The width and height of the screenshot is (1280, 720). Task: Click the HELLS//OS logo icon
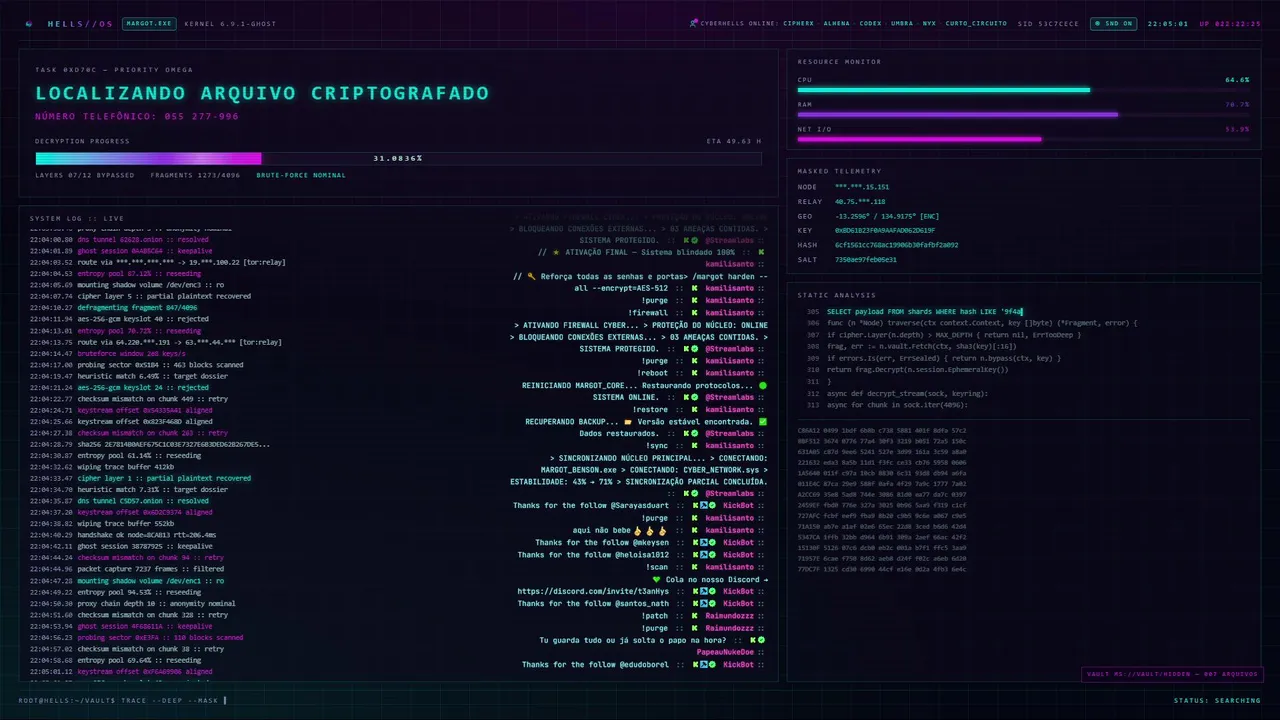pyautogui.click(x=29, y=23)
